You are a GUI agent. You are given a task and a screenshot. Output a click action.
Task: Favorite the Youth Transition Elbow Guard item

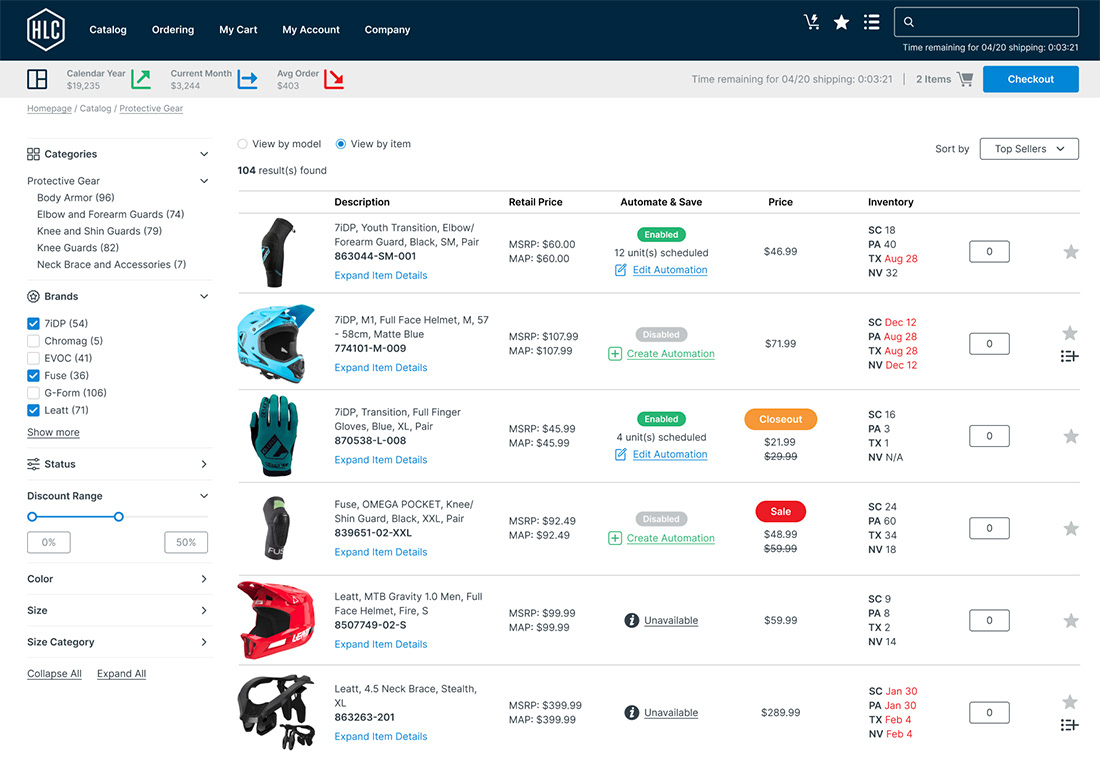(1071, 251)
